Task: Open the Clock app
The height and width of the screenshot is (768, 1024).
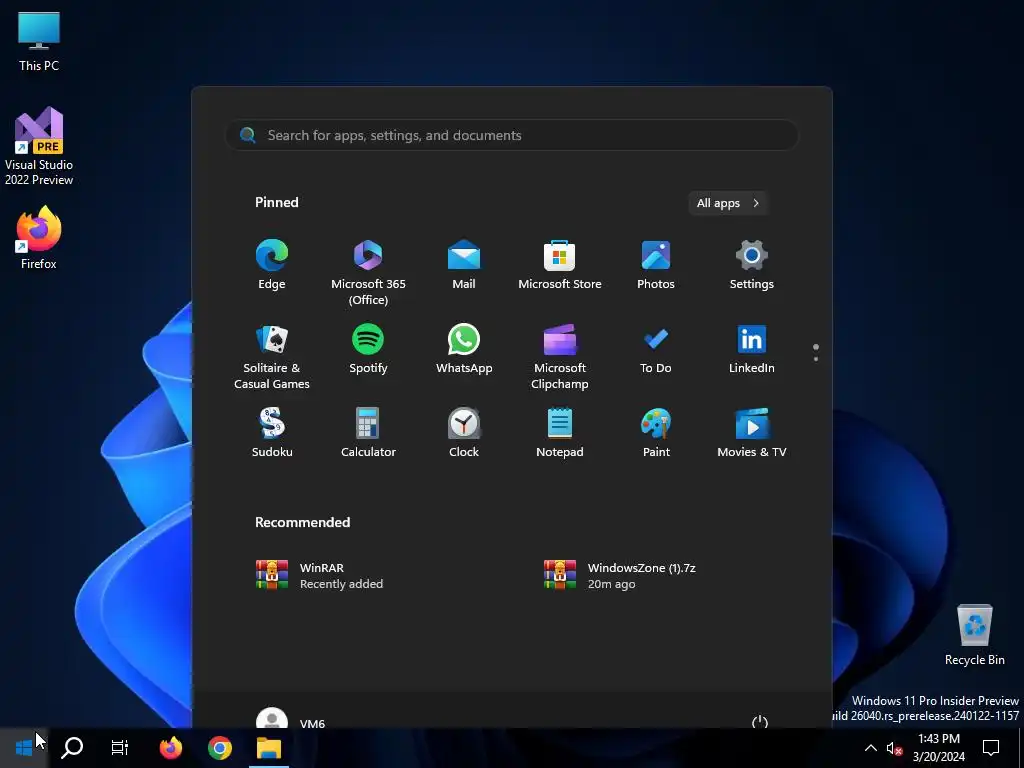Action: (464, 432)
